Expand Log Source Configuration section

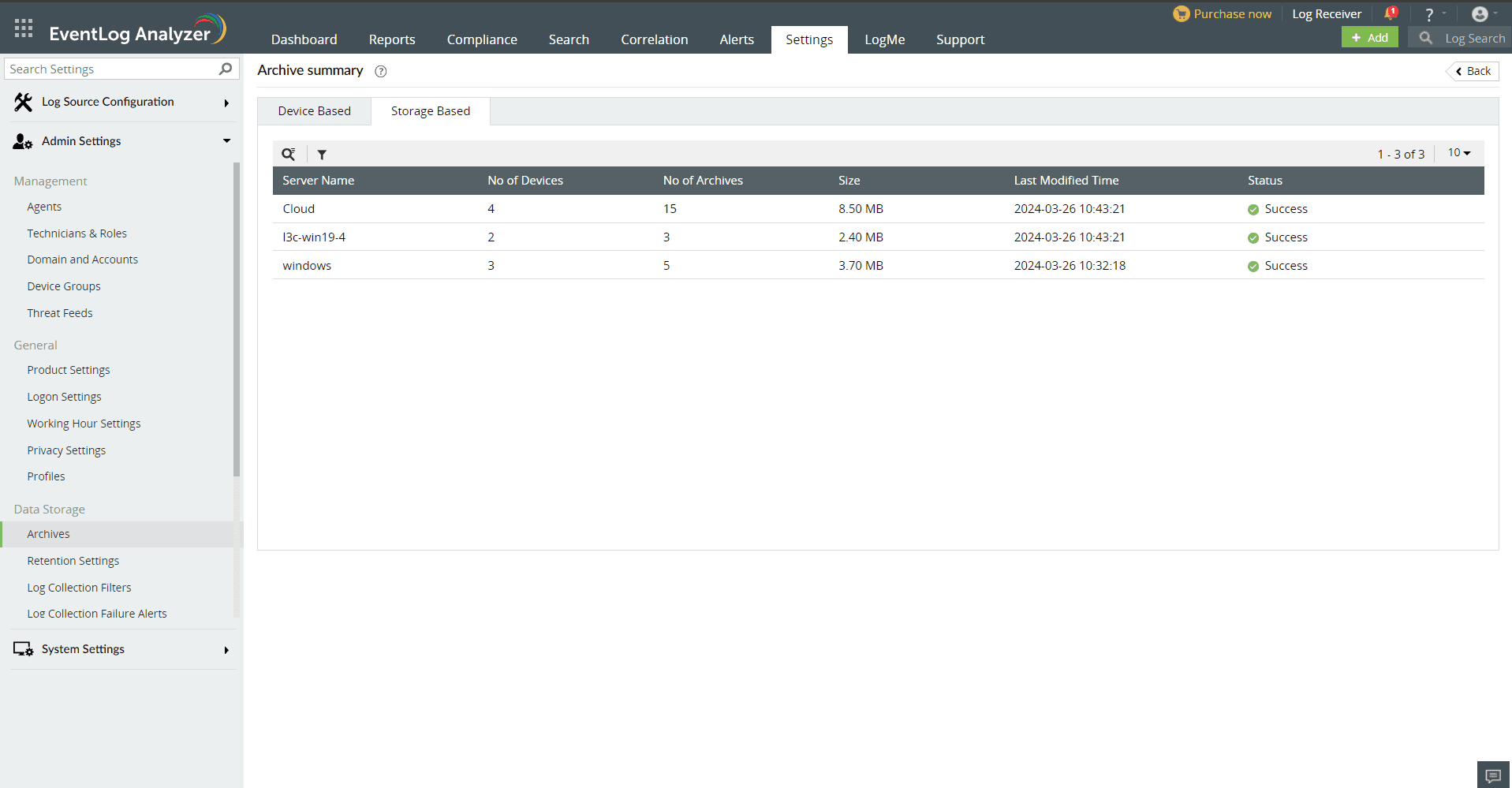(226, 103)
